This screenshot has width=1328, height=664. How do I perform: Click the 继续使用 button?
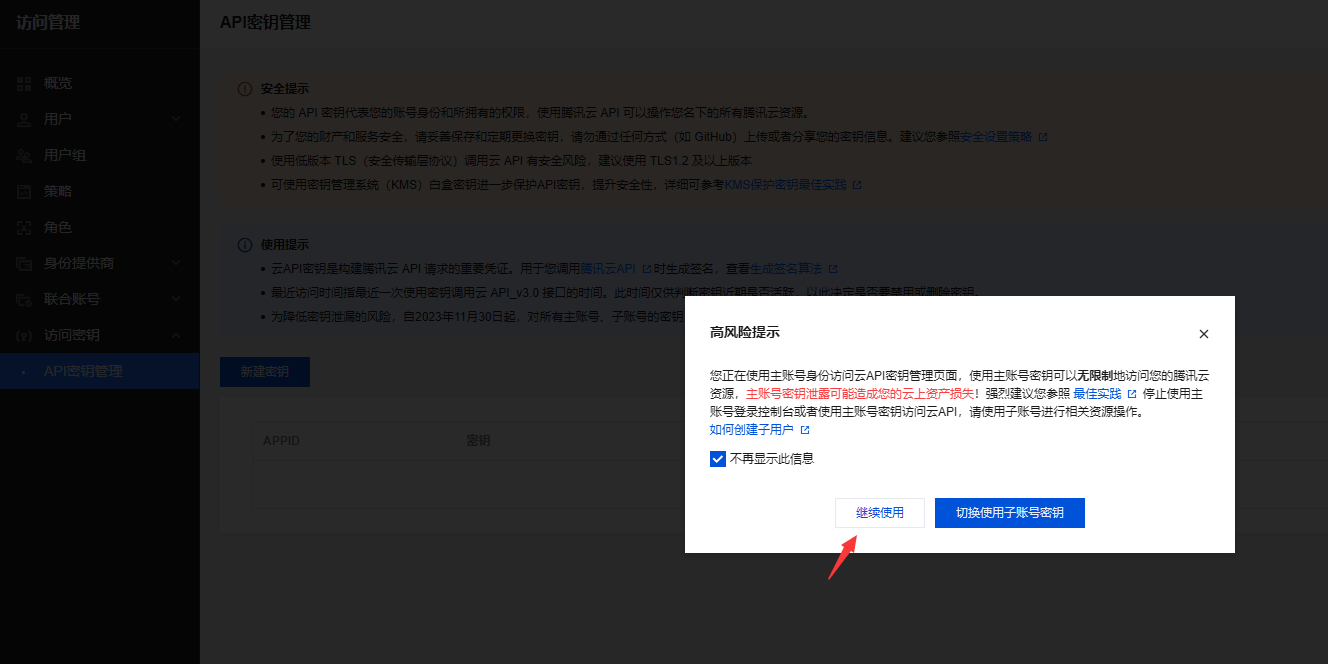point(880,513)
